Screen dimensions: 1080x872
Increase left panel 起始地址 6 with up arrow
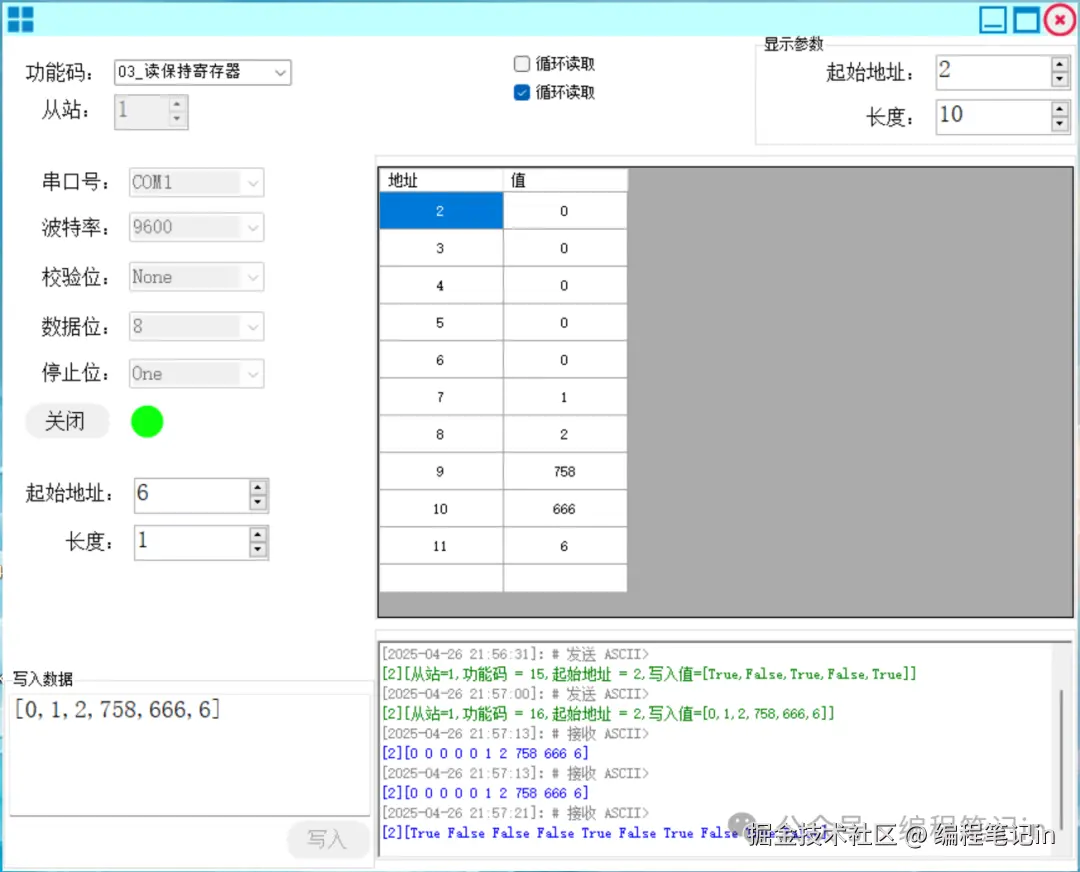[258, 487]
